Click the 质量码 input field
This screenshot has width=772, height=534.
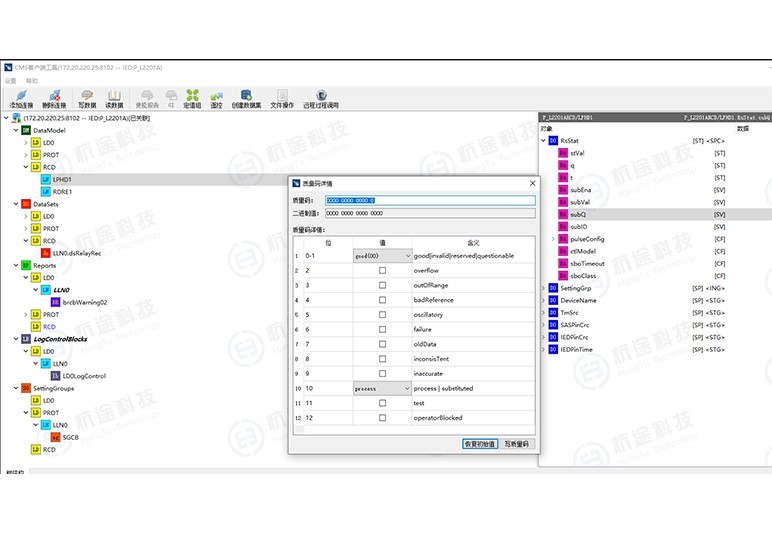pyautogui.click(x=429, y=200)
